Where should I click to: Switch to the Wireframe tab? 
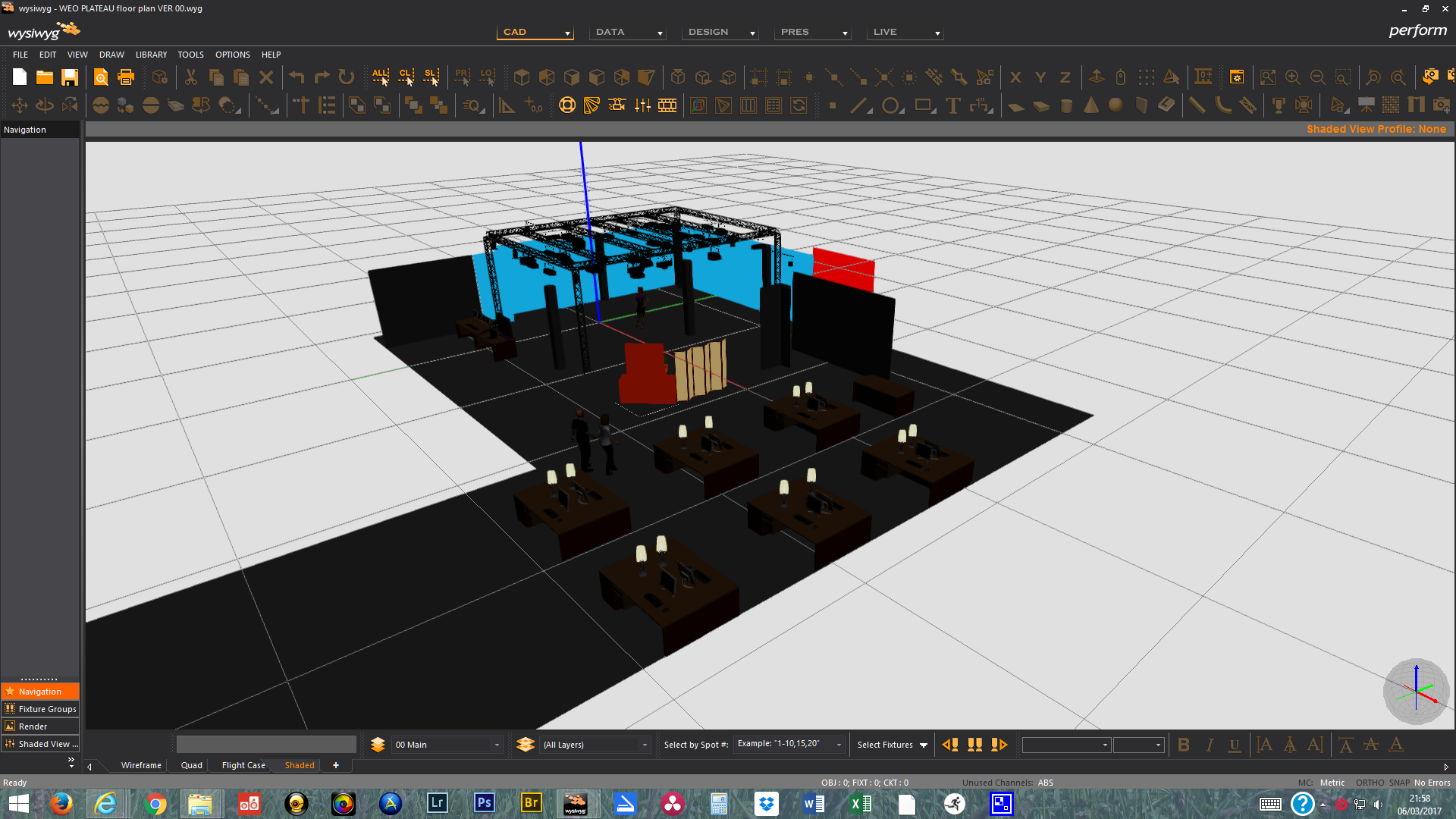pos(141,765)
